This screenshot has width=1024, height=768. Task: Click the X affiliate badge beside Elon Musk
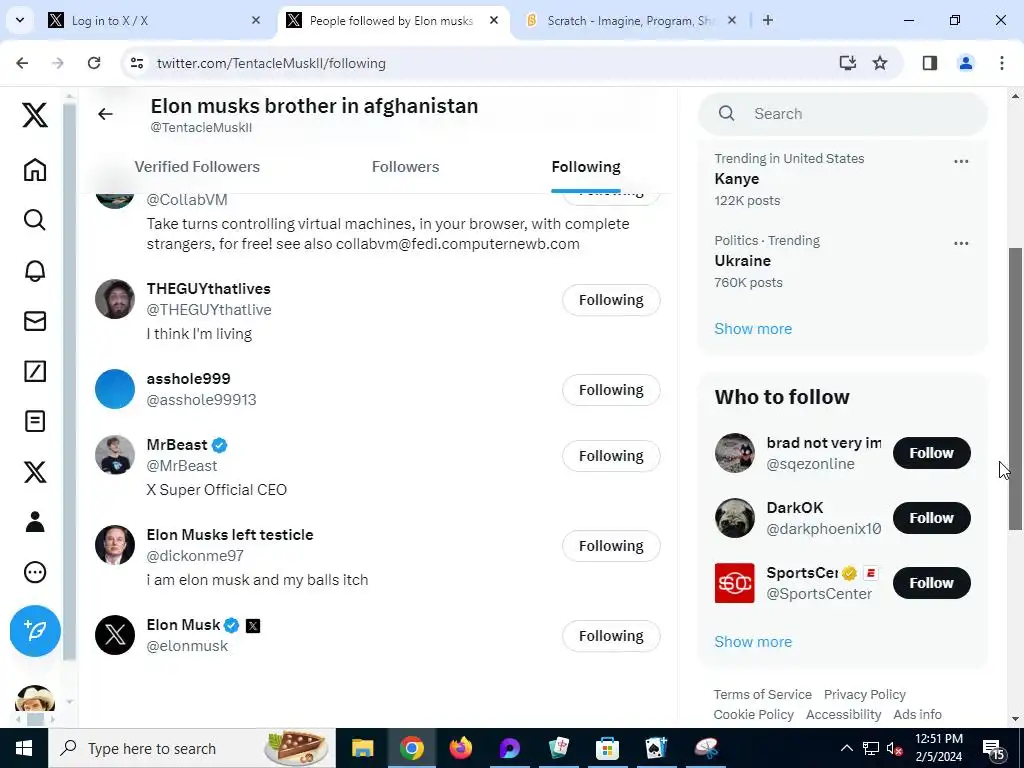pos(253,626)
